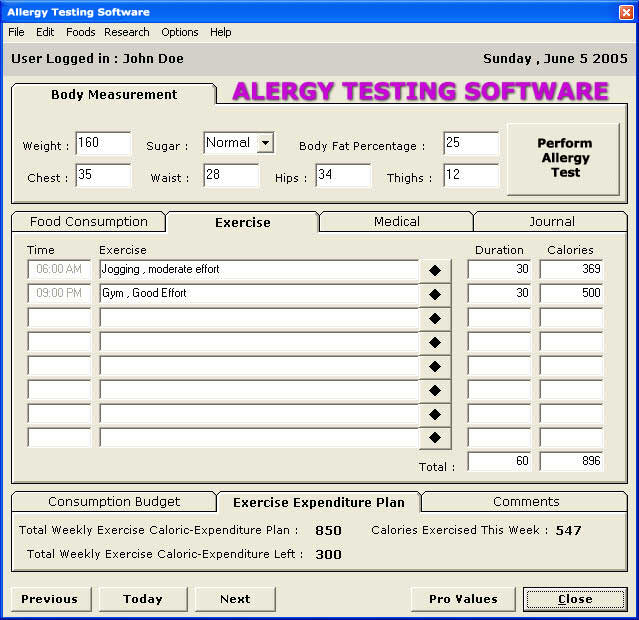
Task: Click calories field showing 500
Action: [x=571, y=293]
